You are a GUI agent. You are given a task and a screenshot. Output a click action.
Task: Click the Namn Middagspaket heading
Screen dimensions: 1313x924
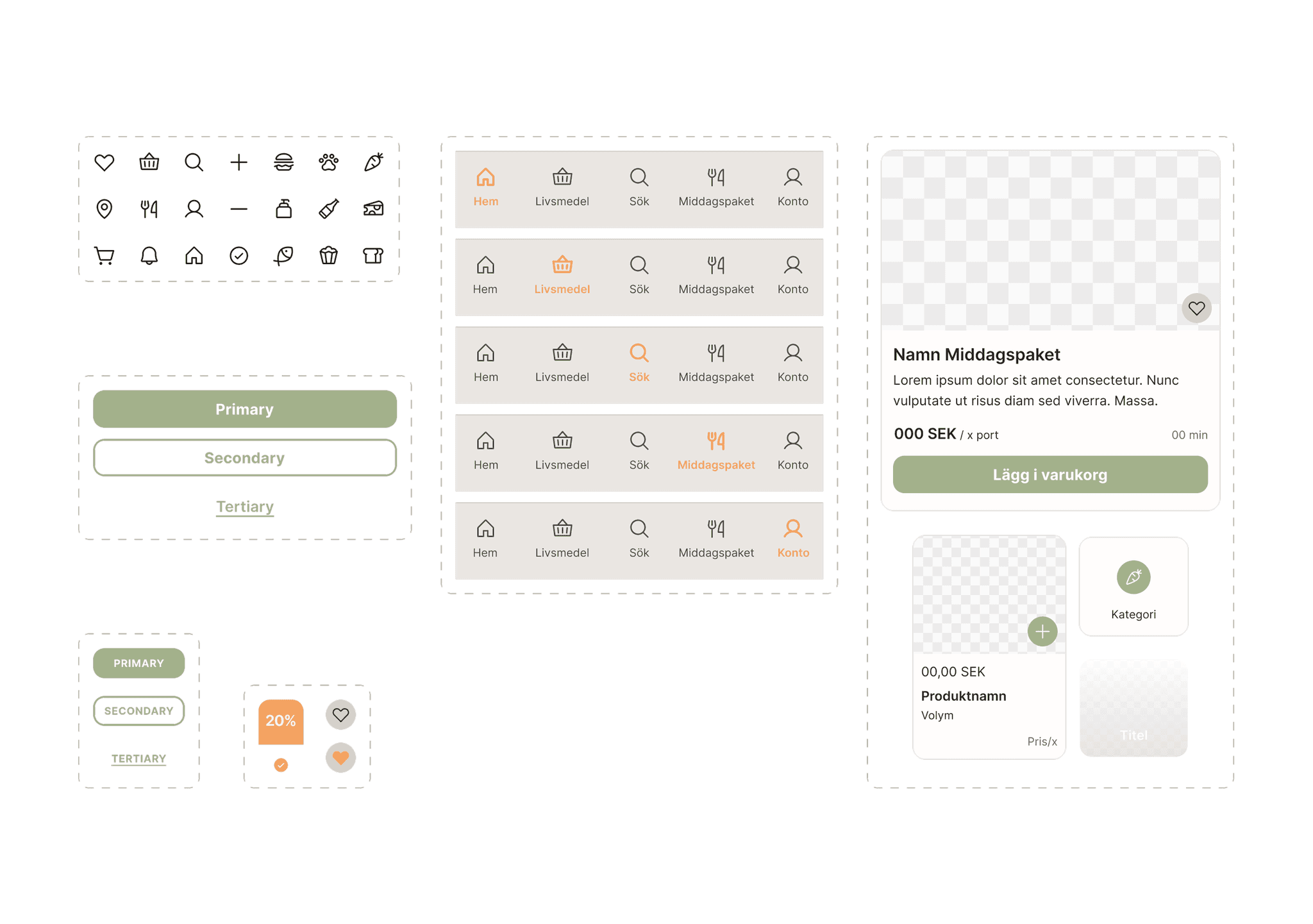tap(976, 355)
